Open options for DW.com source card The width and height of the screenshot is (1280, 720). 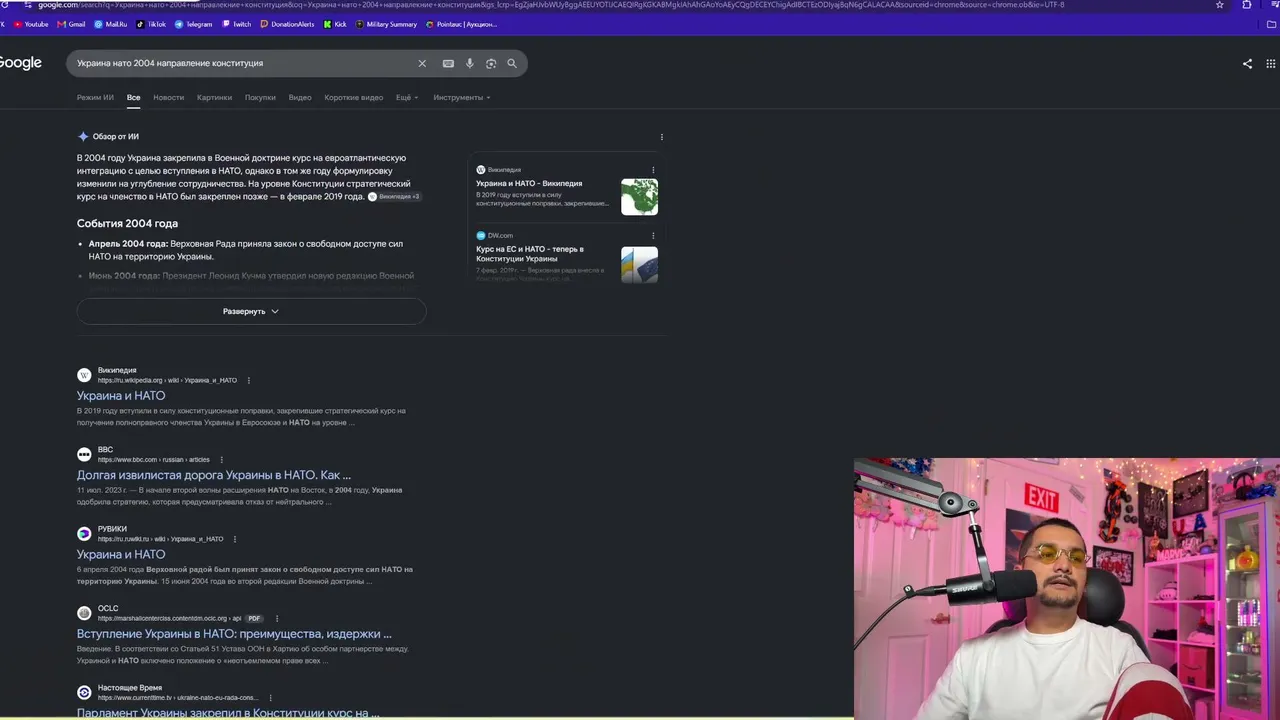653,236
